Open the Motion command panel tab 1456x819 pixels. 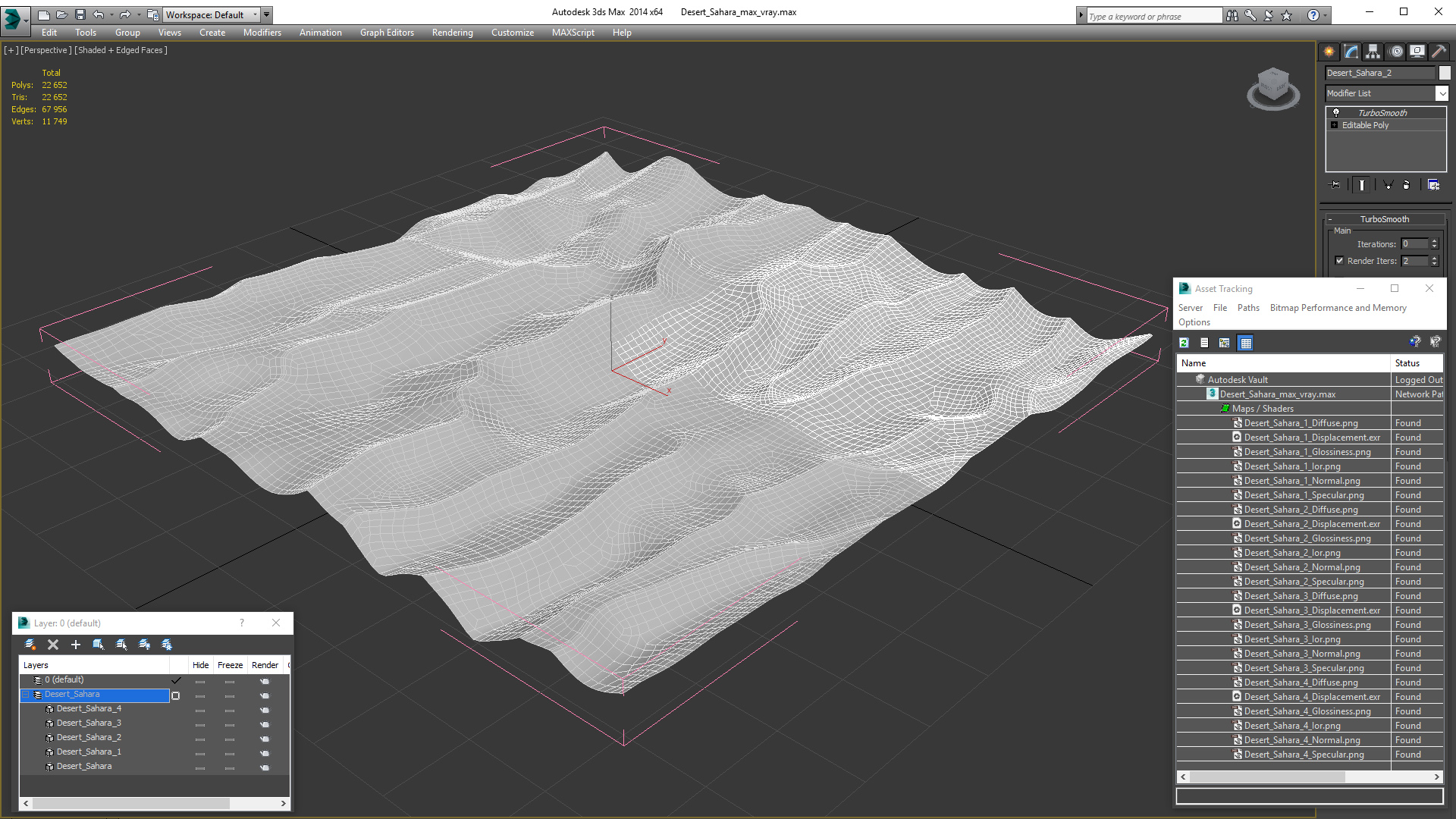pos(1396,52)
